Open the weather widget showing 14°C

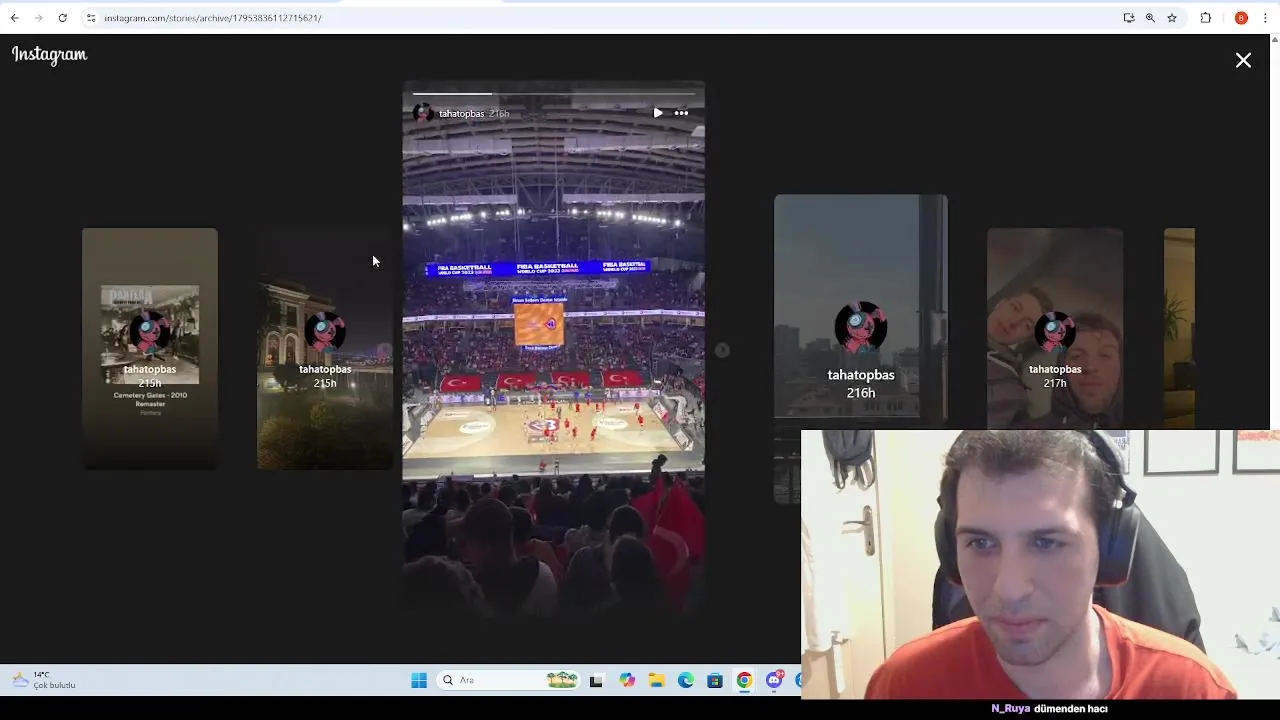tap(44, 680)
